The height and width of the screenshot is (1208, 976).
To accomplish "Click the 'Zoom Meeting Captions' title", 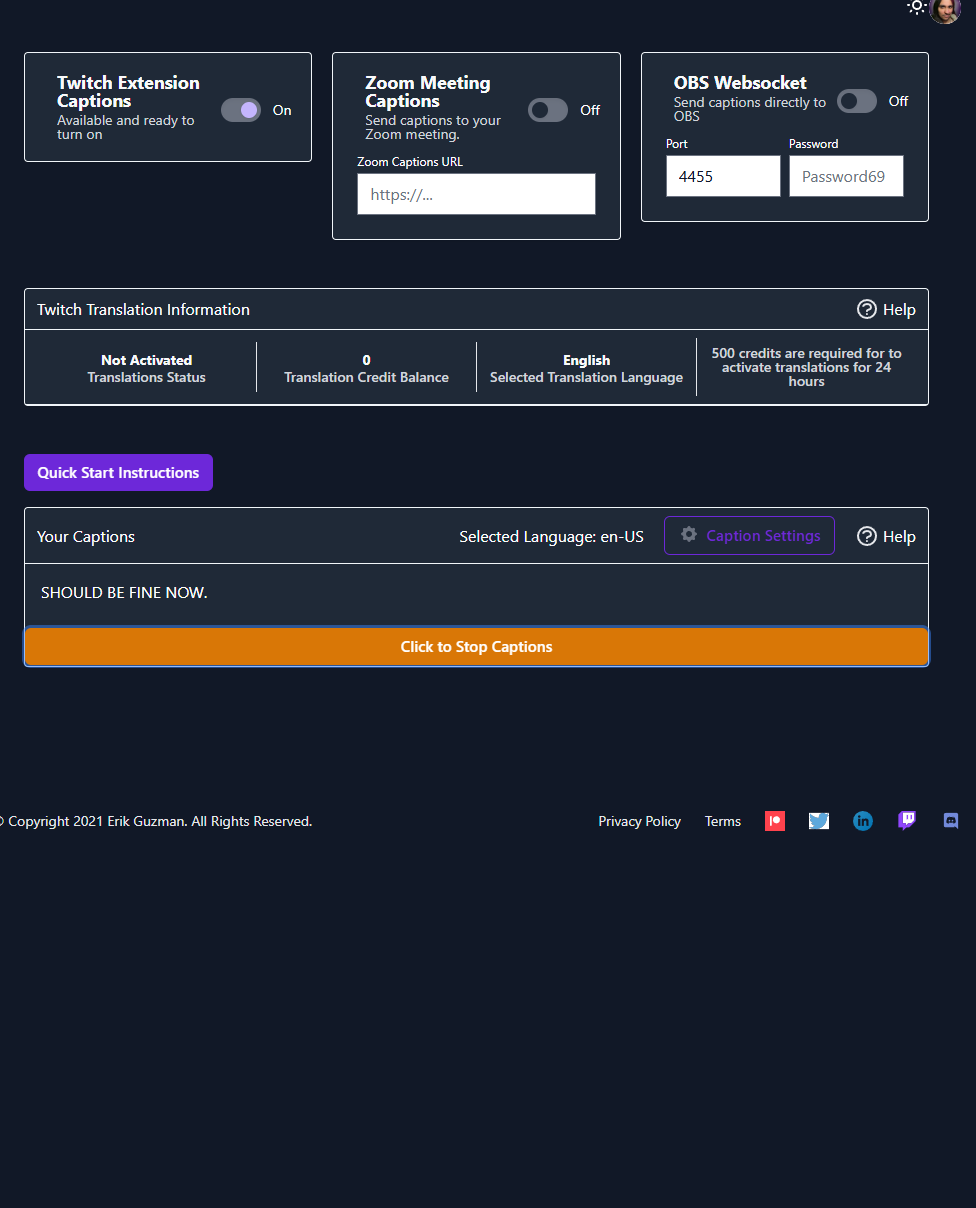I will pyautogui.click(x=428, y=92).
